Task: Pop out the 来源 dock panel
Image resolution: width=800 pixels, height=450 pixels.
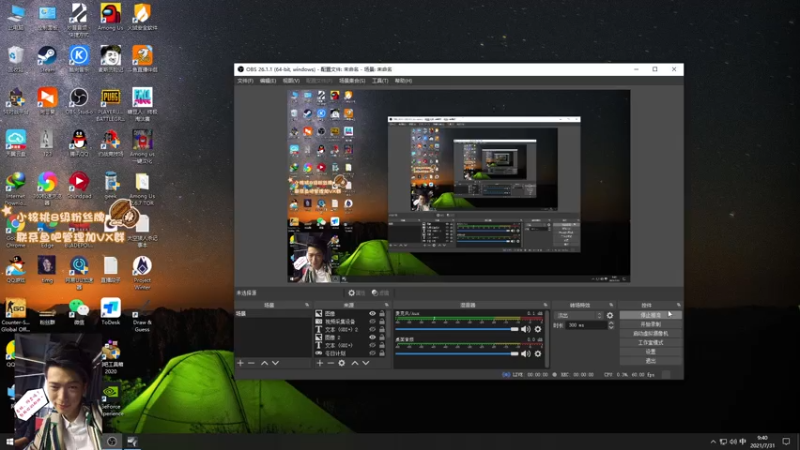Action: pos(386,305)
